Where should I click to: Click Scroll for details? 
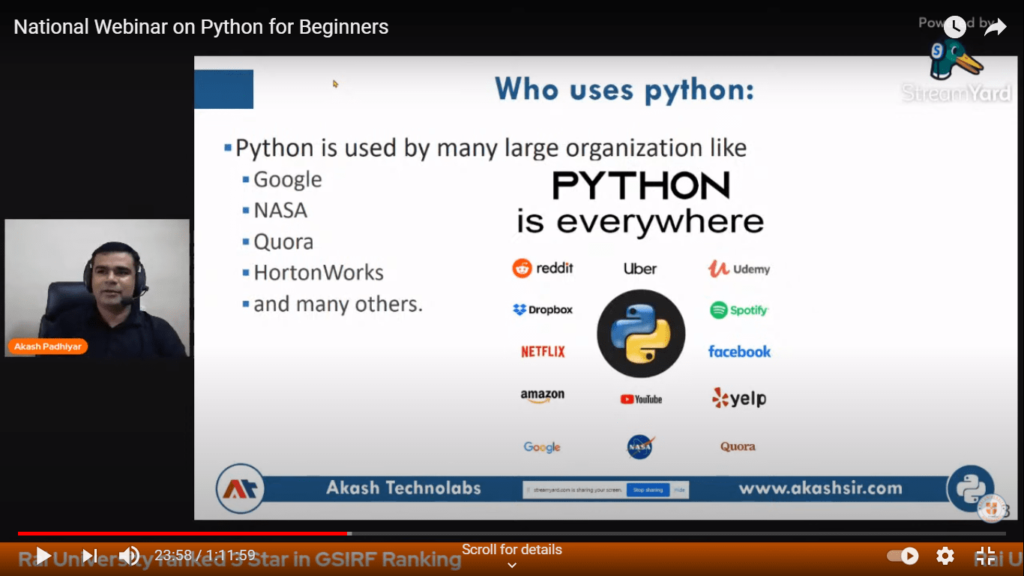tap(512, 549)
